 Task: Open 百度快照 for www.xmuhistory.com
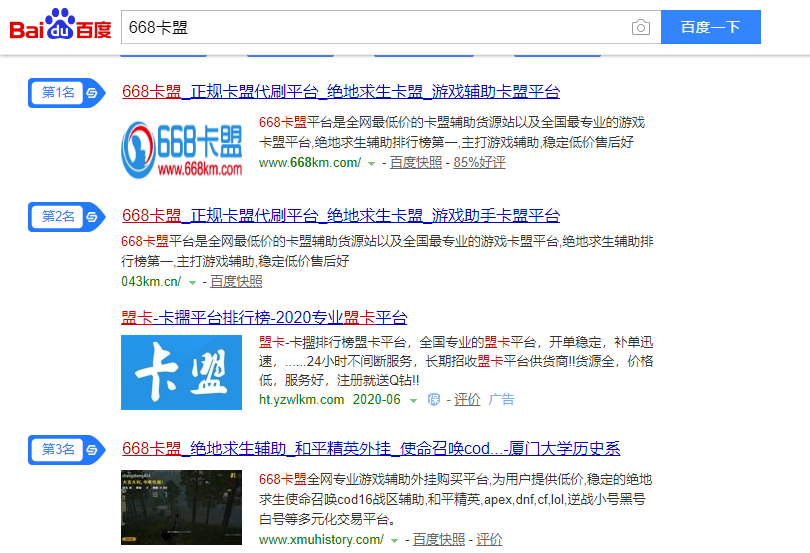tap(439, 540)
